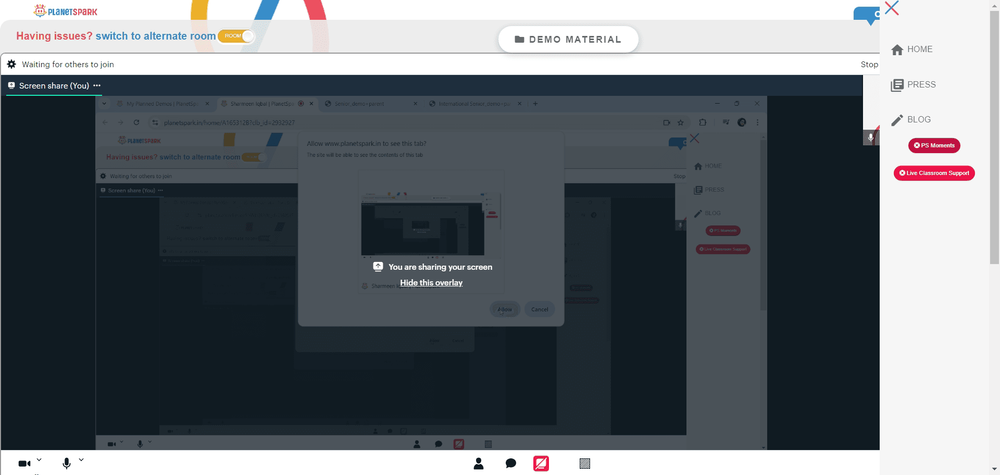
Task: Open the chat speech bubble icon
Action: click(x=511, y=464)
